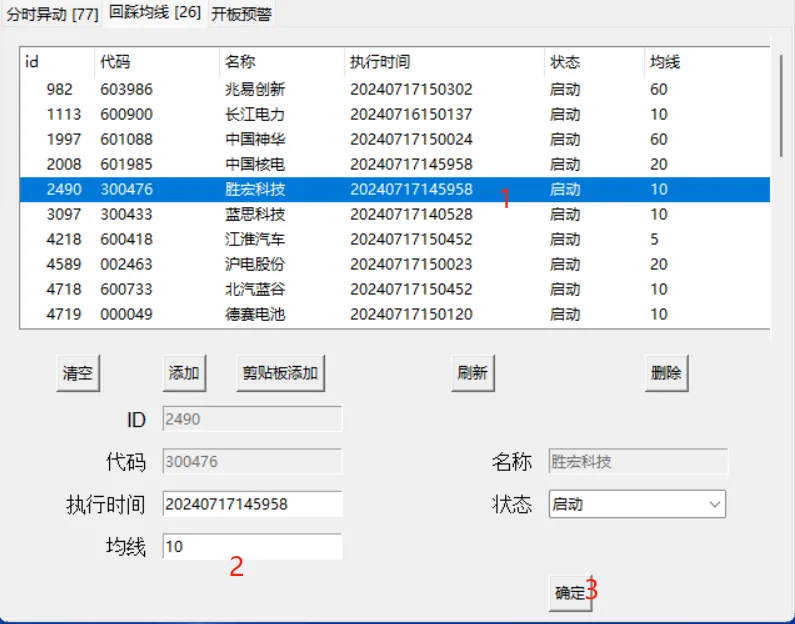The width and height of the screenshot is (795, 624).
Task: Sort by the 执行时间 column header
Action: [x=444, y=62]
